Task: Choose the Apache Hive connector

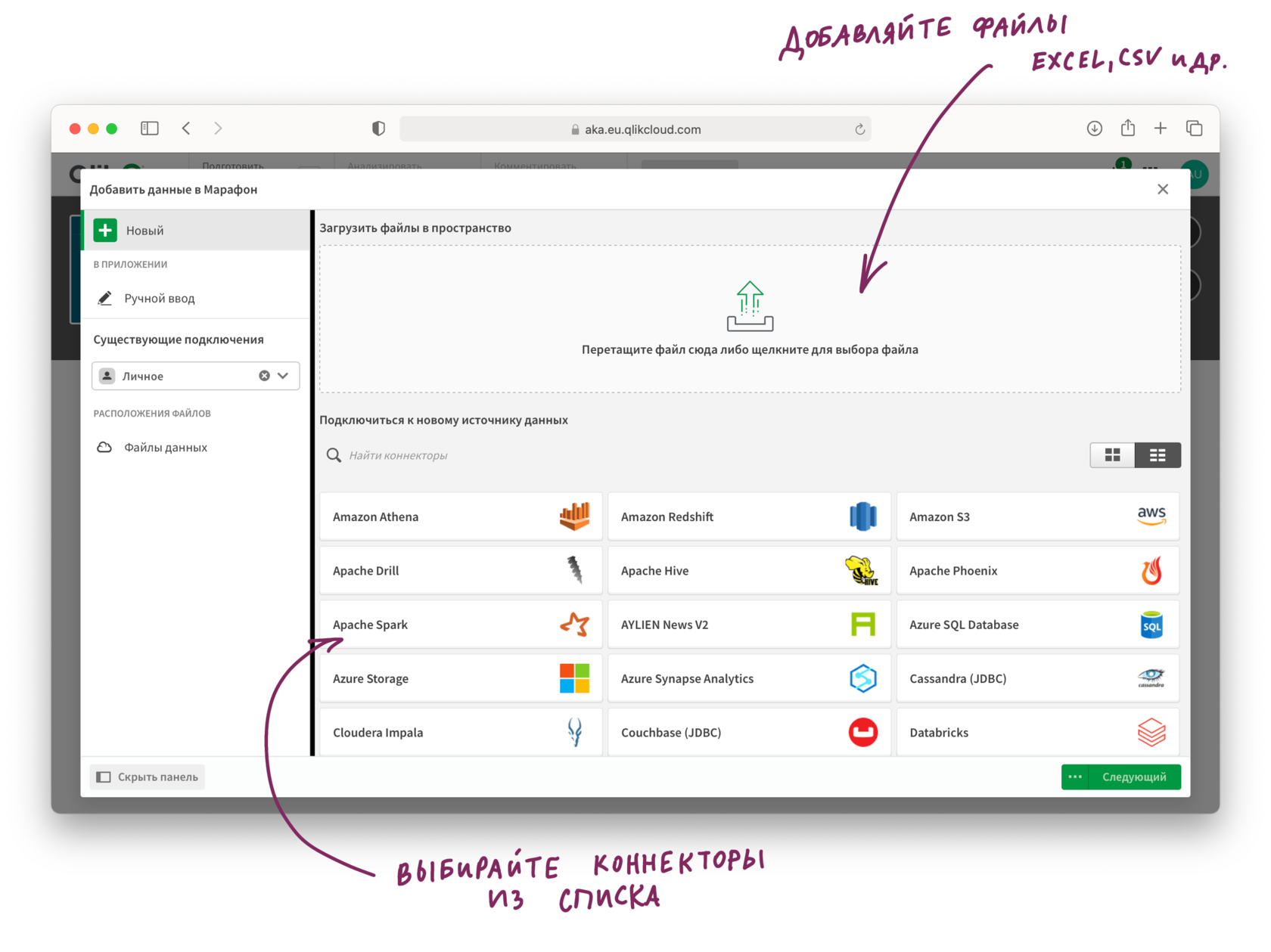Action: pos(749,571)
